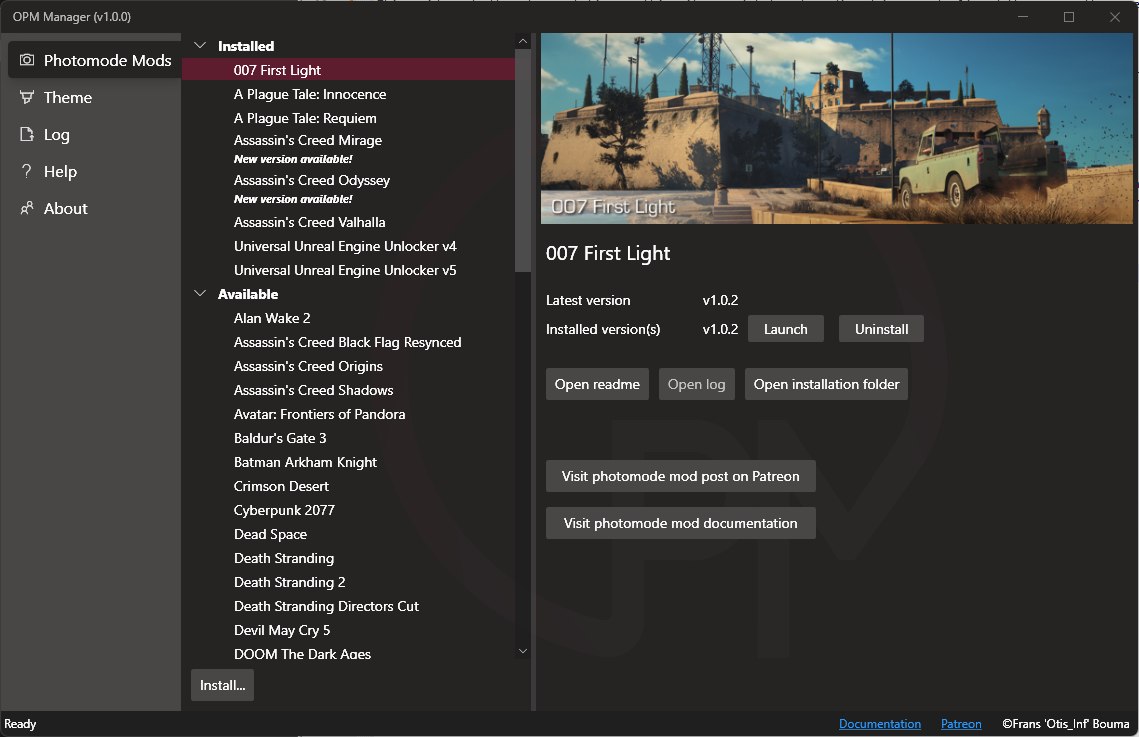Screen dimensions: 1139x737
Task: Click the Latest version v1.0.2 value
Action: [x=721, y=300]
